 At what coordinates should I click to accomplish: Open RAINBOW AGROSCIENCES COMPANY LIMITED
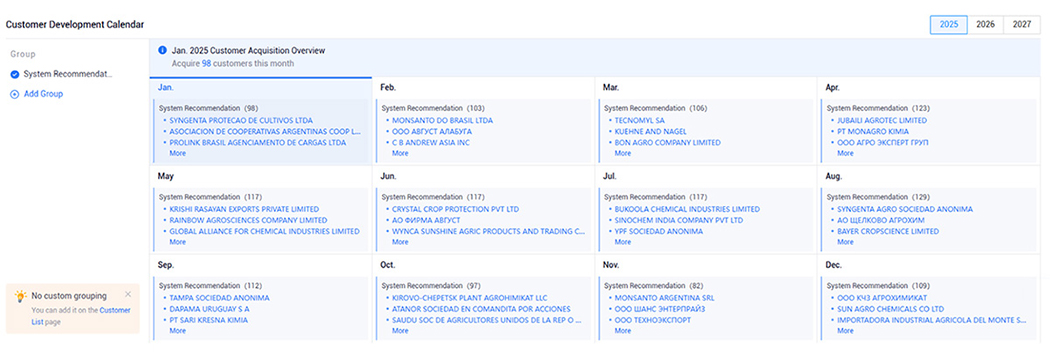(x=248, y=220)
